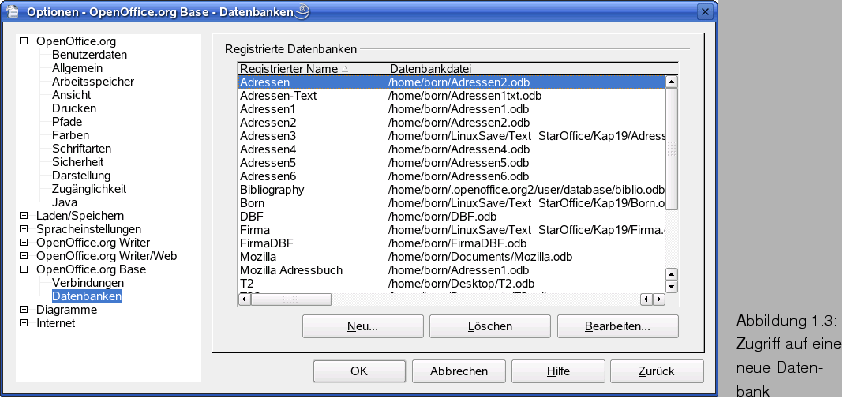Click the Abbrechen button

[459, 371]
